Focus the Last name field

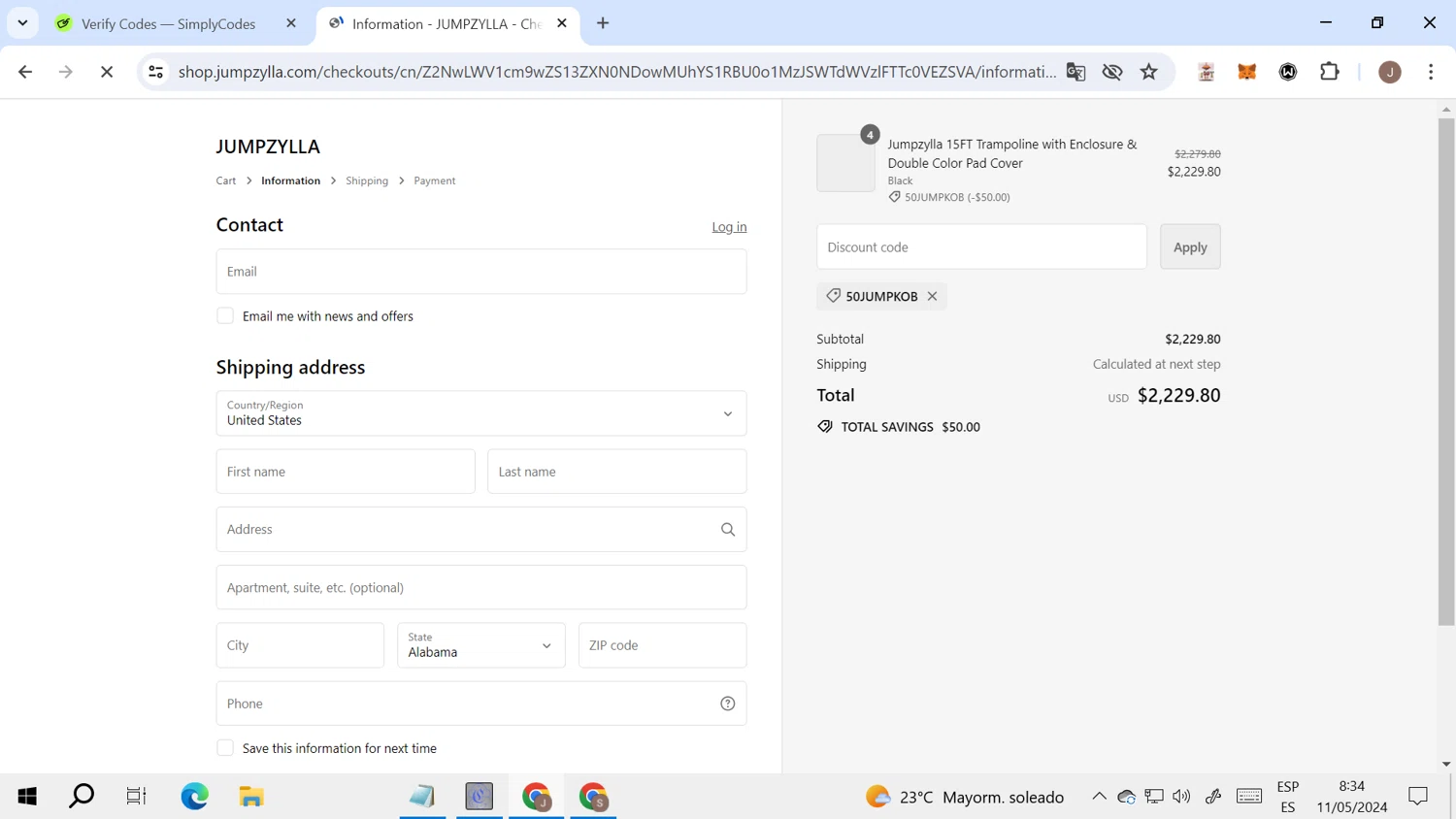click(617, 472)
